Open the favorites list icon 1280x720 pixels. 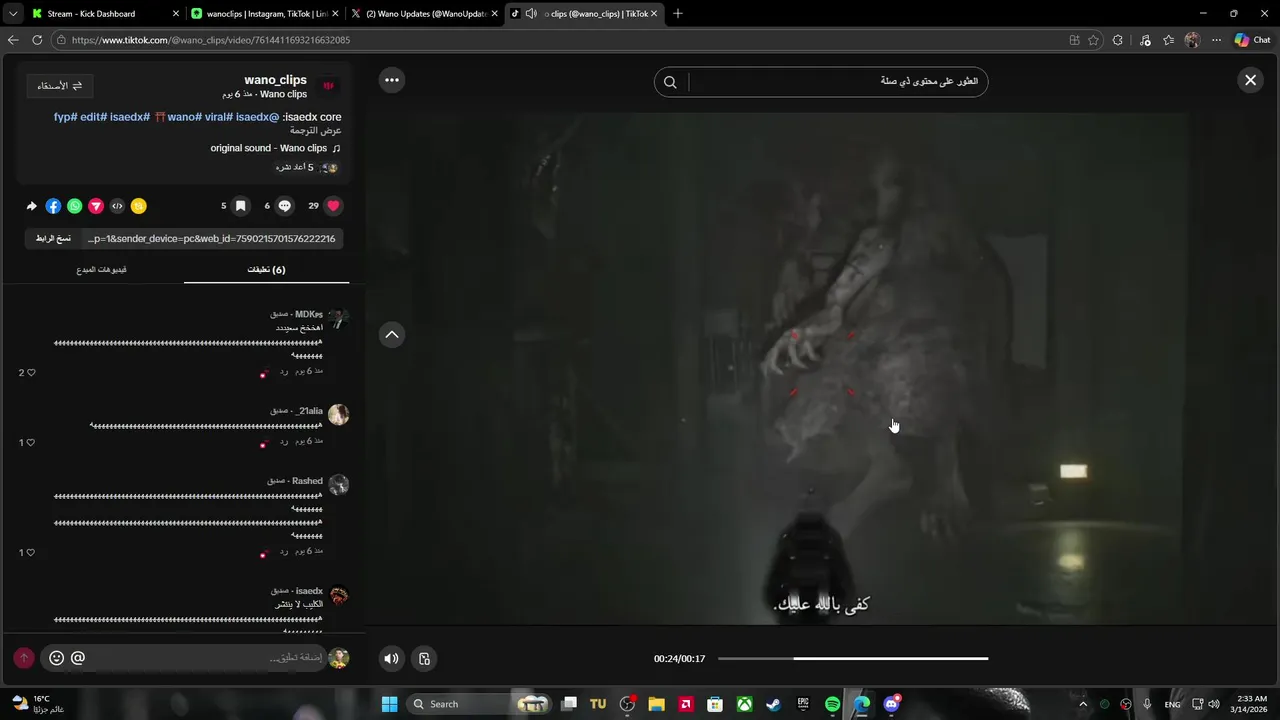(1168, 40)
